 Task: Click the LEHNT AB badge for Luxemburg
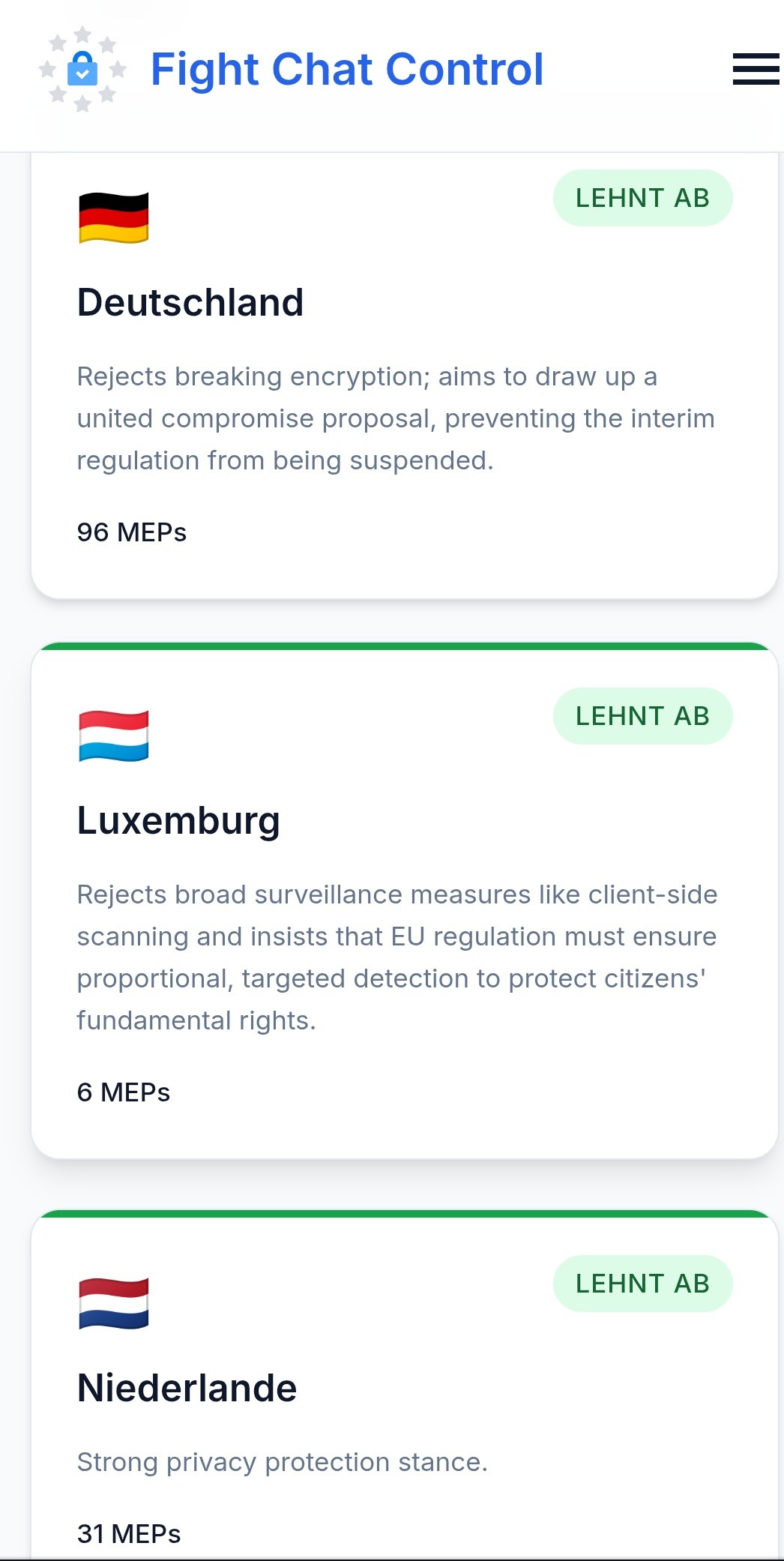click(x=642, y=716)
